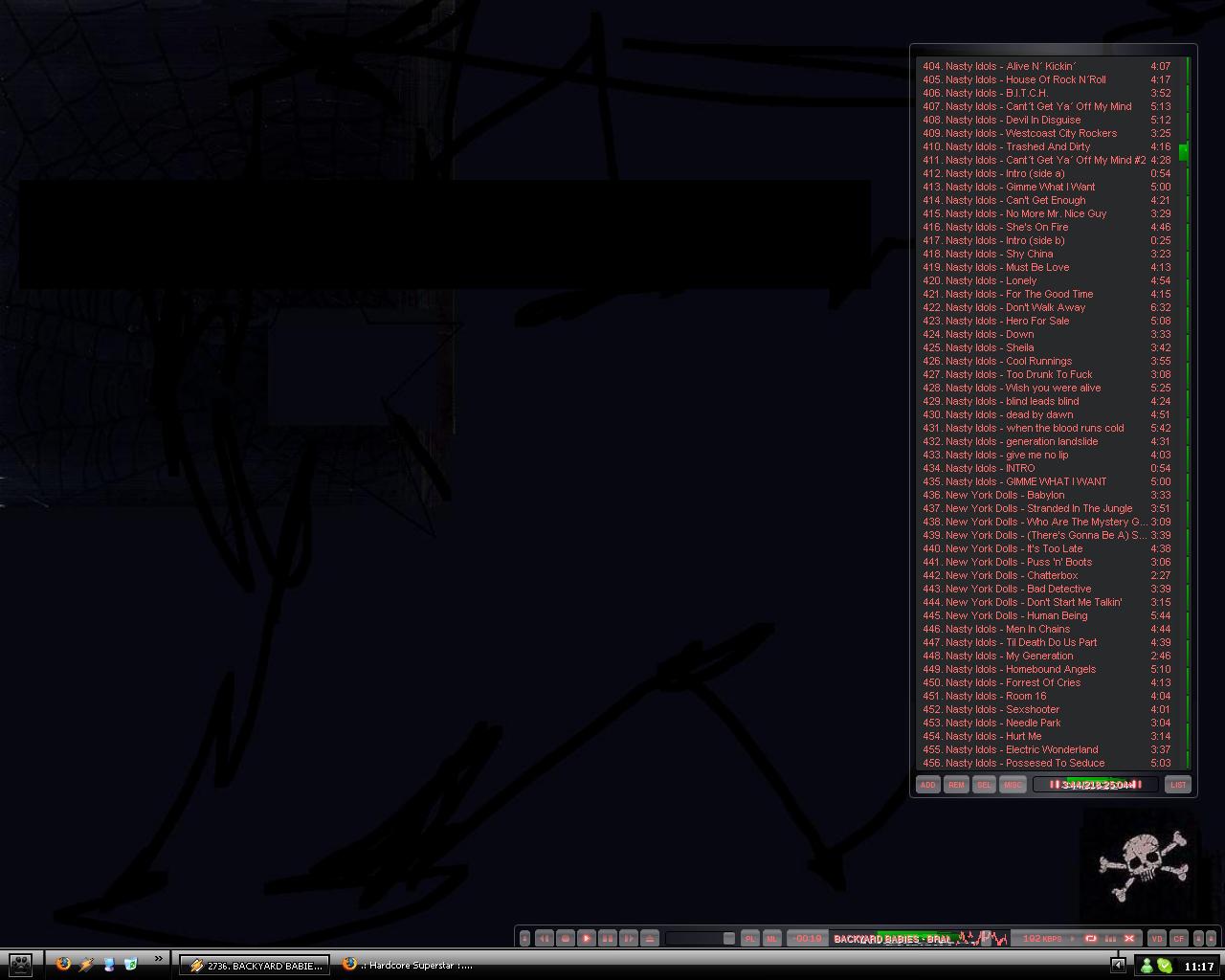Toggle the CF config button
The height and width of the screenshot is (980, 1225).
point(1179,939)
